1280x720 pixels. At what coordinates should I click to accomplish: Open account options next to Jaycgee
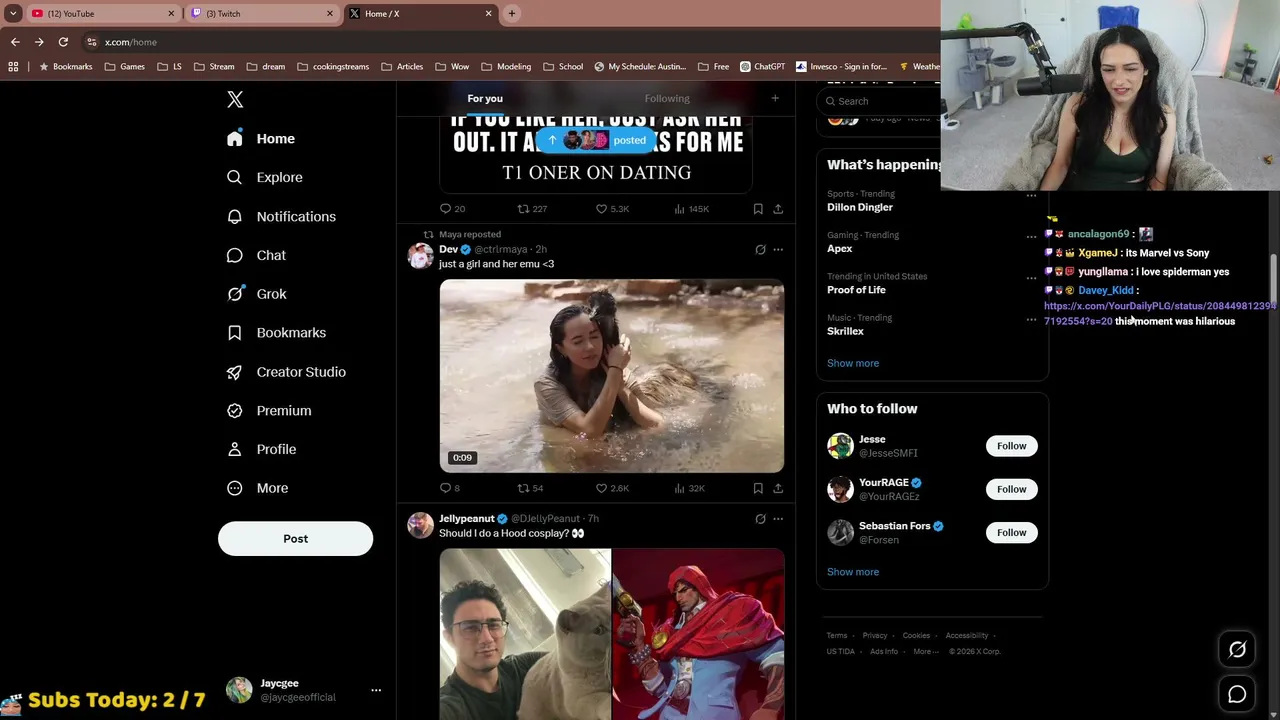click(376, 690)
